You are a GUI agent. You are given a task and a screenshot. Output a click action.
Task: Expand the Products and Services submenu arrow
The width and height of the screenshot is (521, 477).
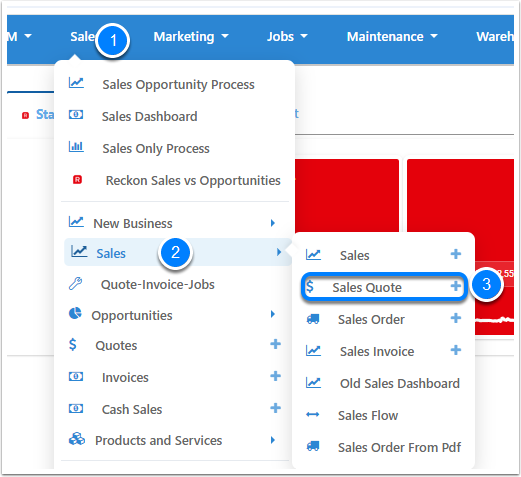[273, 440]
